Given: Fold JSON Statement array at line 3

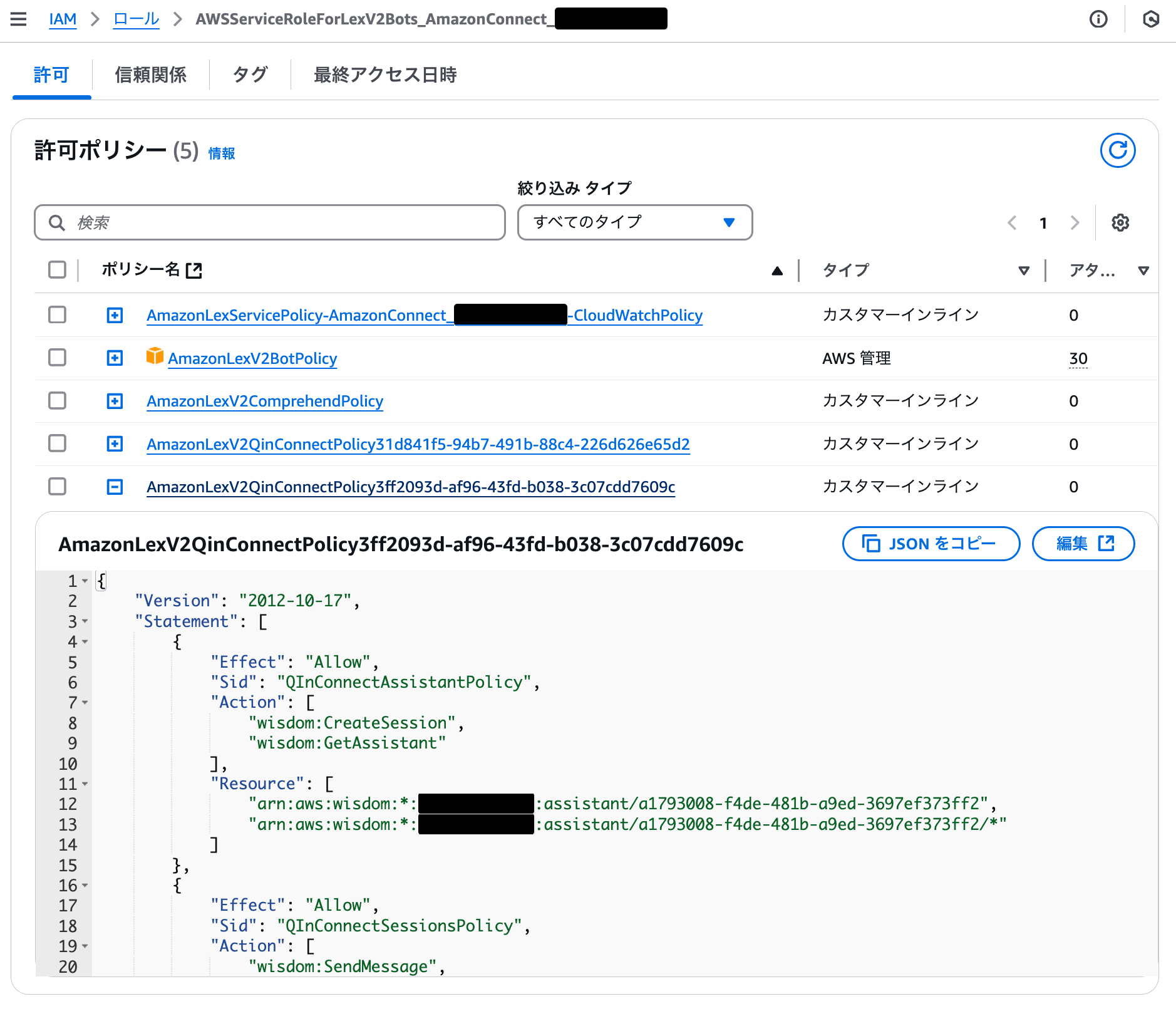Looking at the screenshot, I should 85,621.
